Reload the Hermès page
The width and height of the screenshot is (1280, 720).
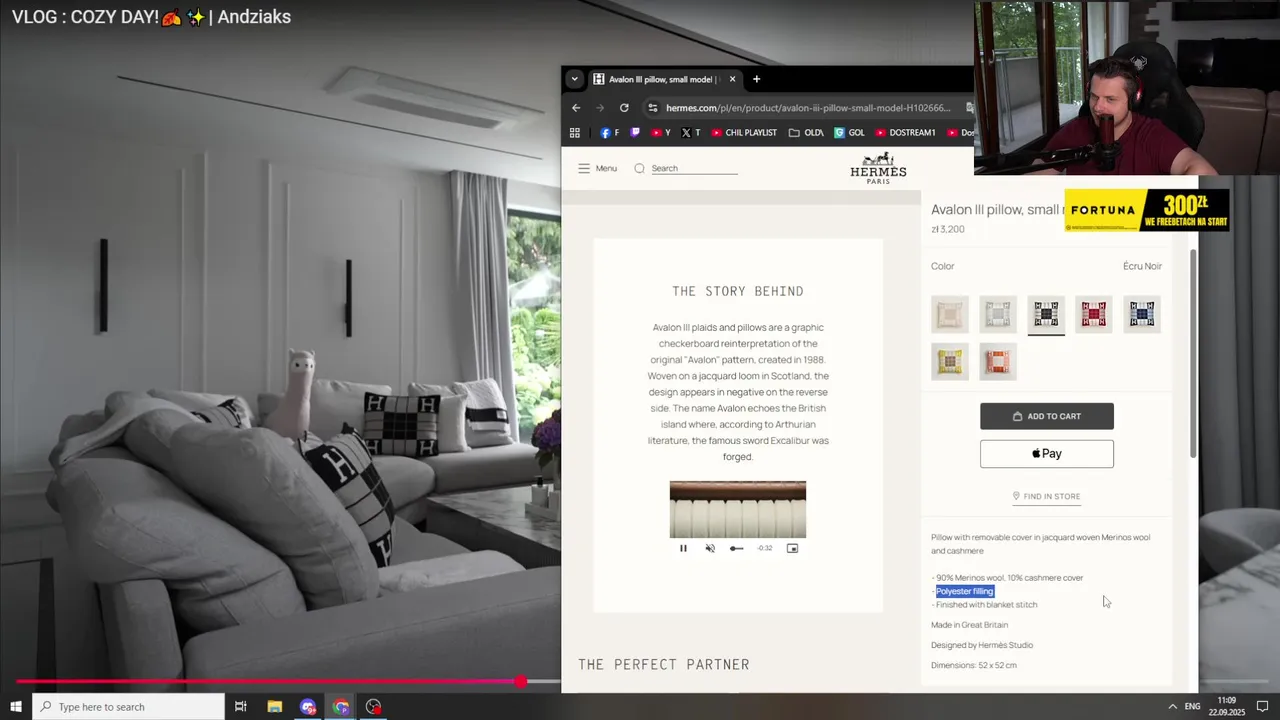[624, 108]
